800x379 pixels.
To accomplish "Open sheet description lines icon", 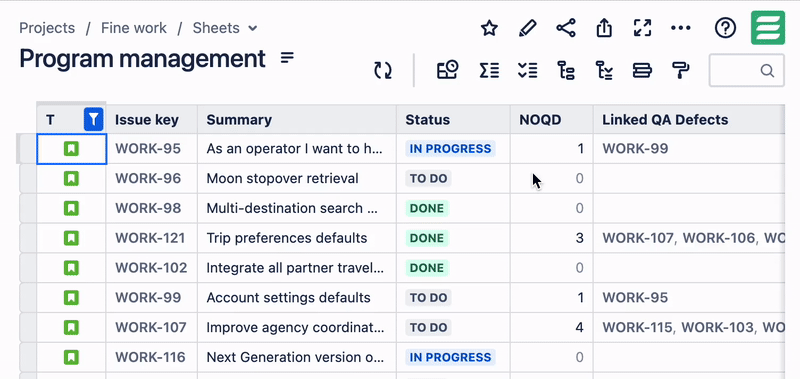I will pyautogui.click(x=288, y=58).
